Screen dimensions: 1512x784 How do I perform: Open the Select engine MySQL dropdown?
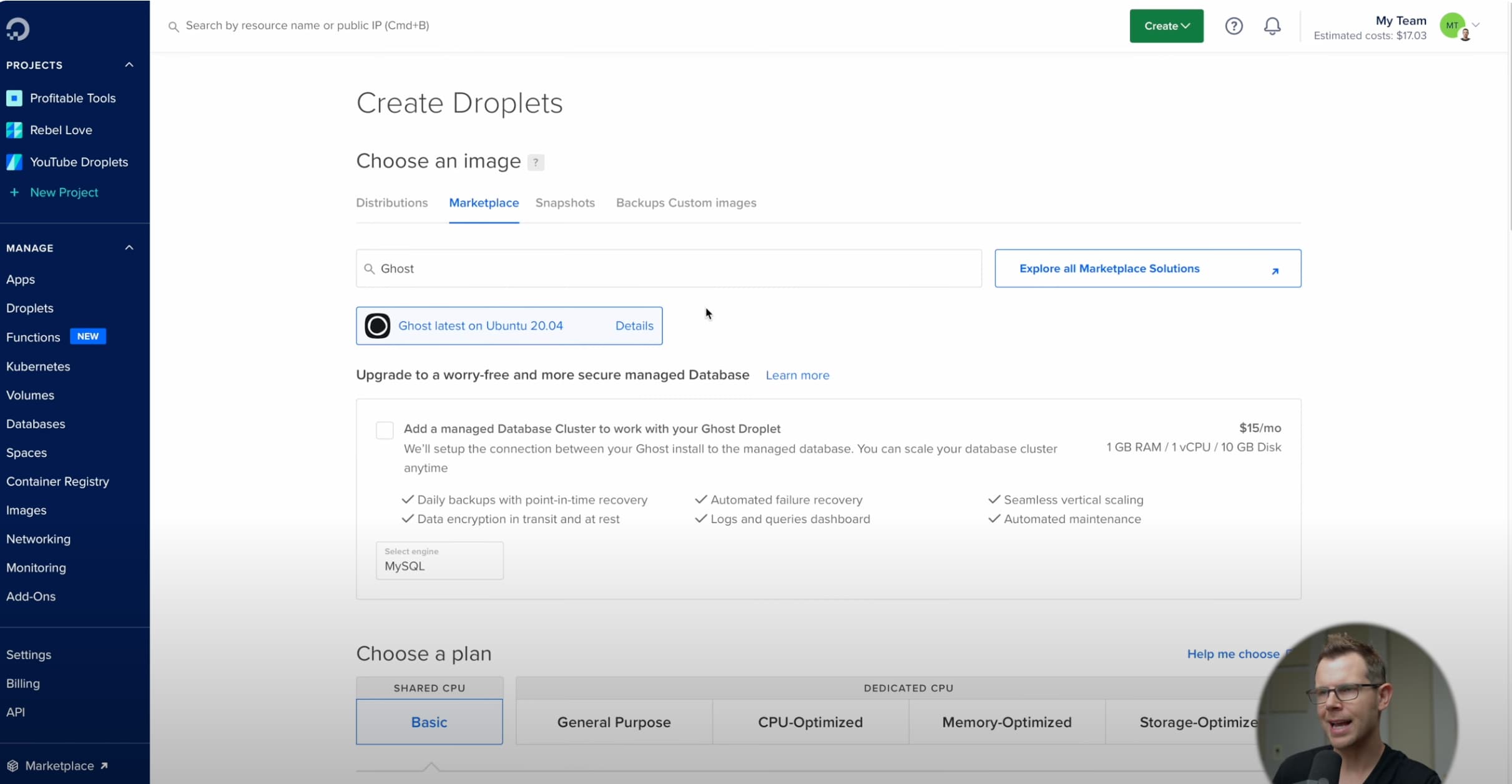tap(439, 561)
